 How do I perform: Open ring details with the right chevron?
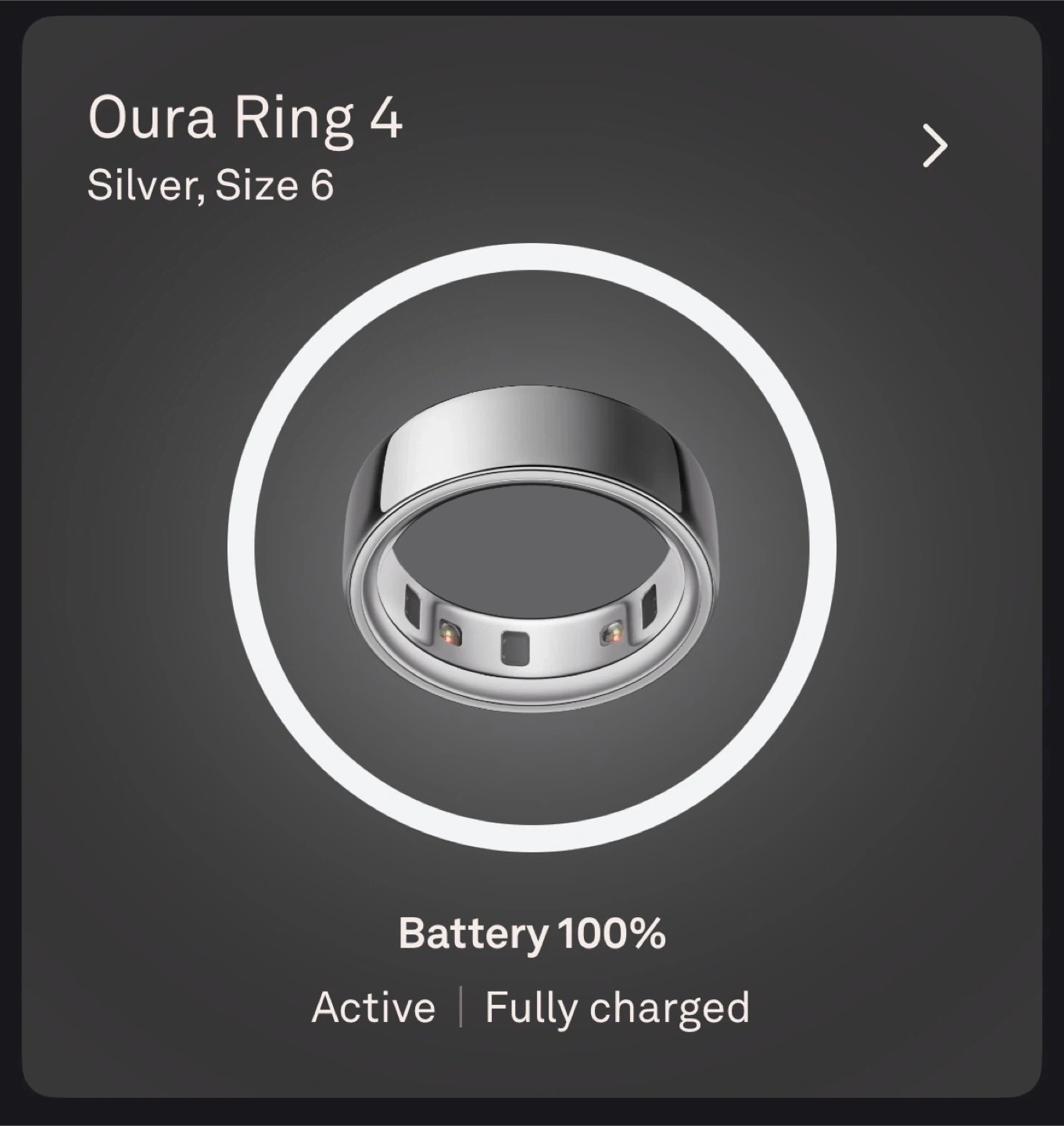934,145
